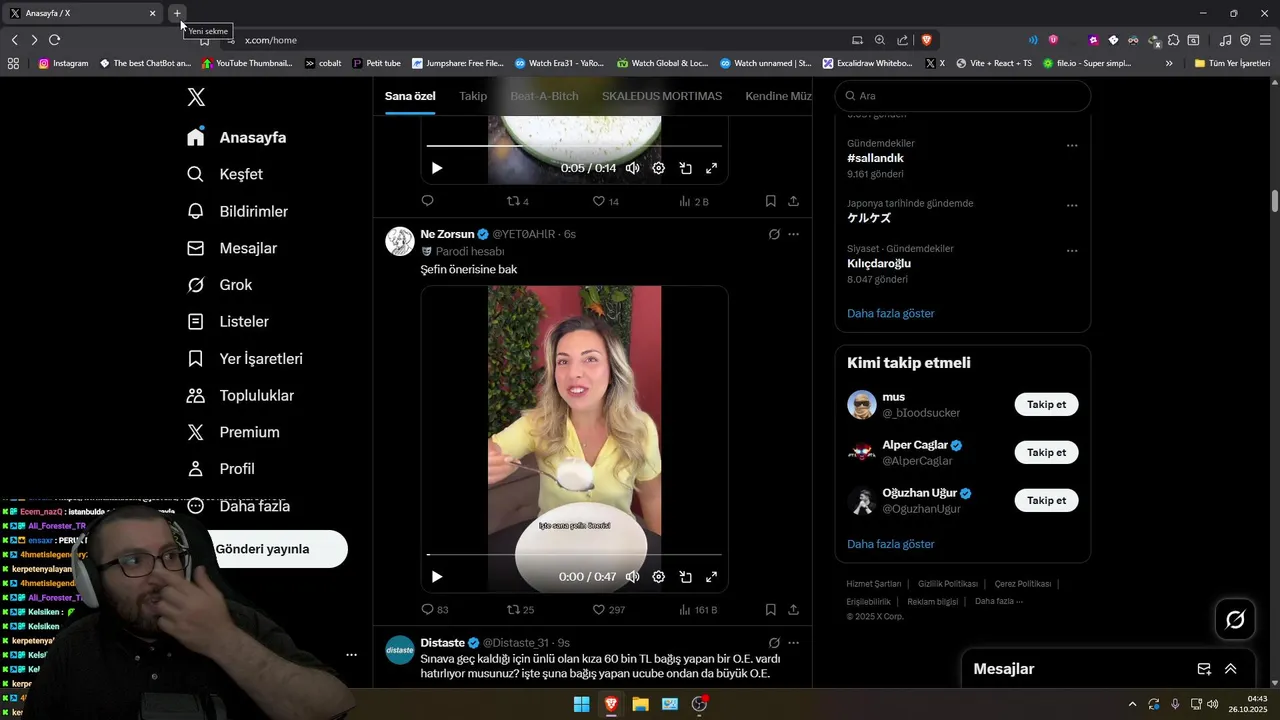Seek the Ne Zorsun video progress bar

[574, 554]
